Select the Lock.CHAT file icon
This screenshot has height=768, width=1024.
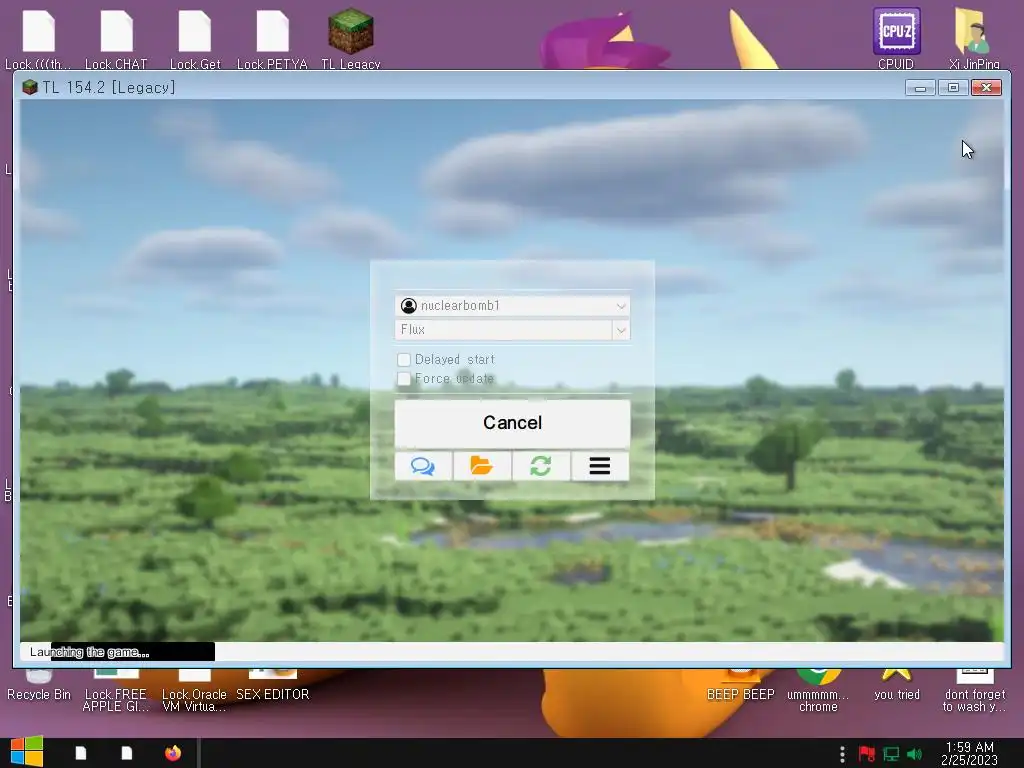coord(116,38)
